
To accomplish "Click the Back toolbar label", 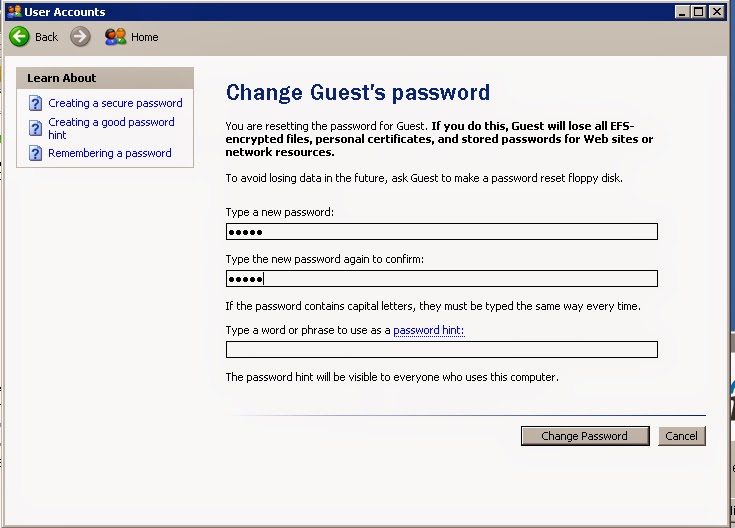I will (47, 37).
